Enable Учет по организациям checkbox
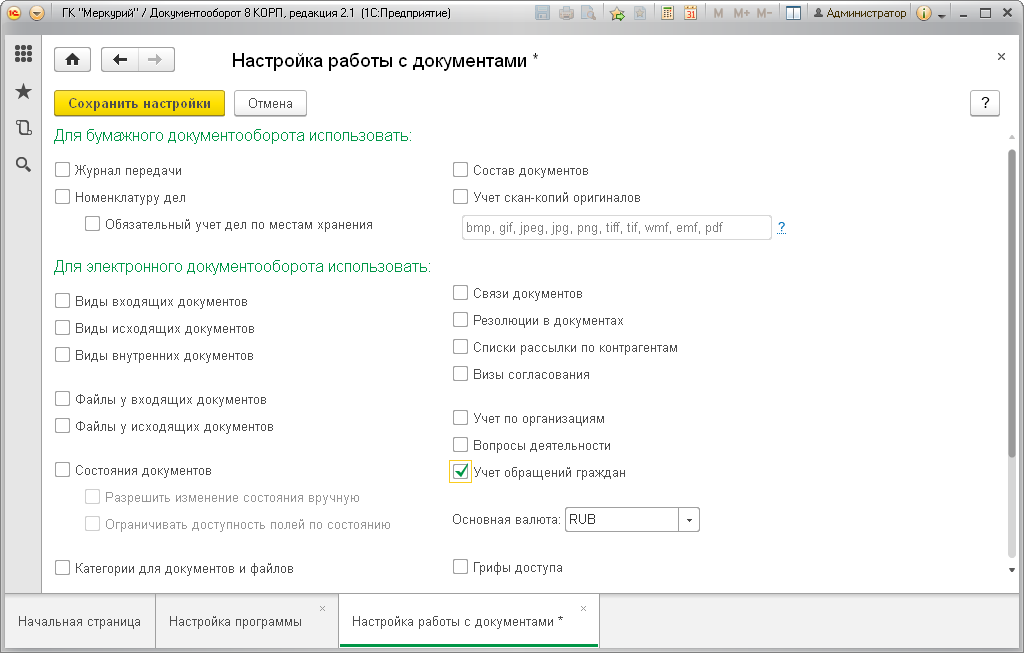 pyautogui.click(x=460, y=417)
